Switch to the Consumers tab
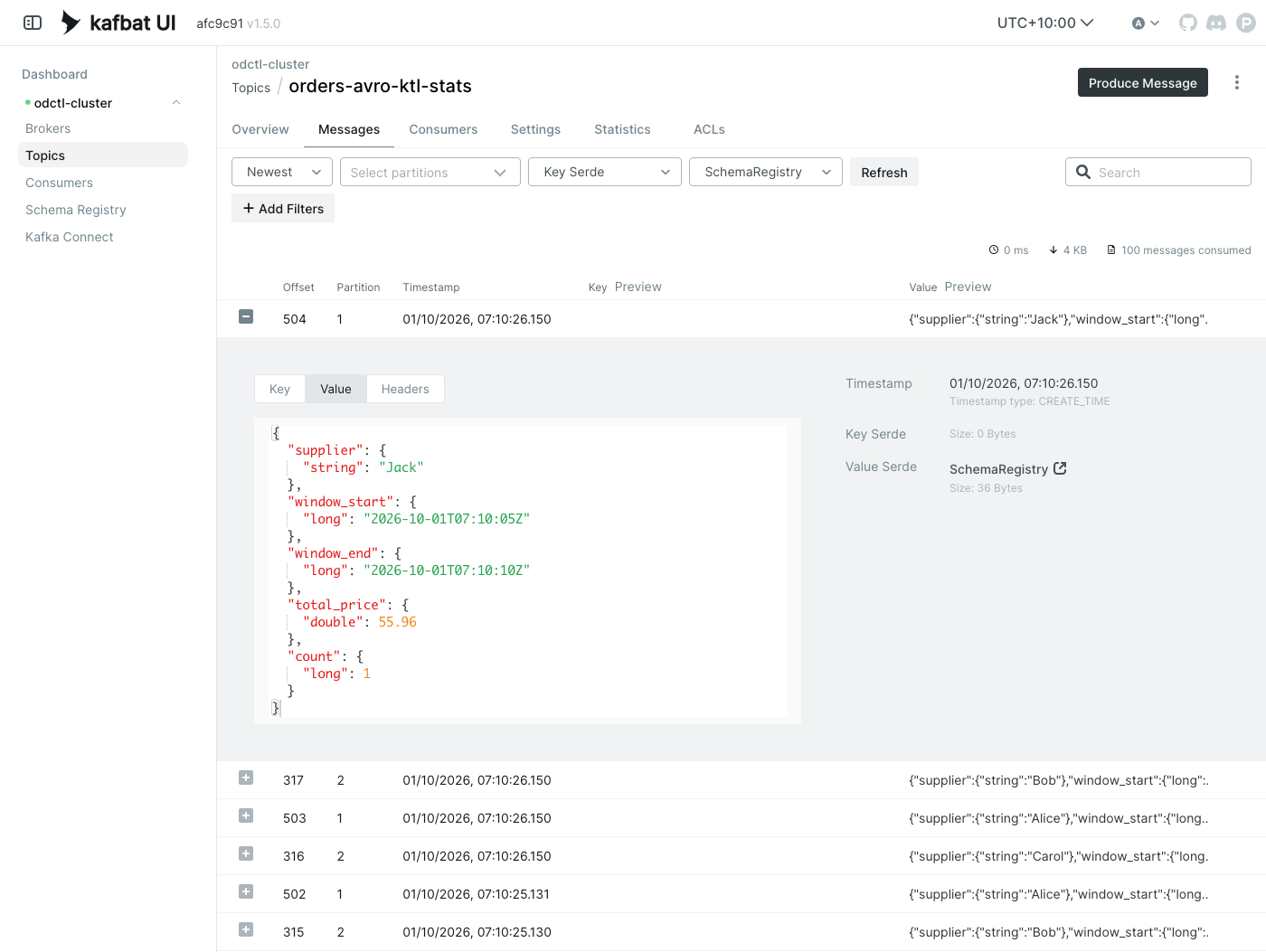 [x=443, y=129]
